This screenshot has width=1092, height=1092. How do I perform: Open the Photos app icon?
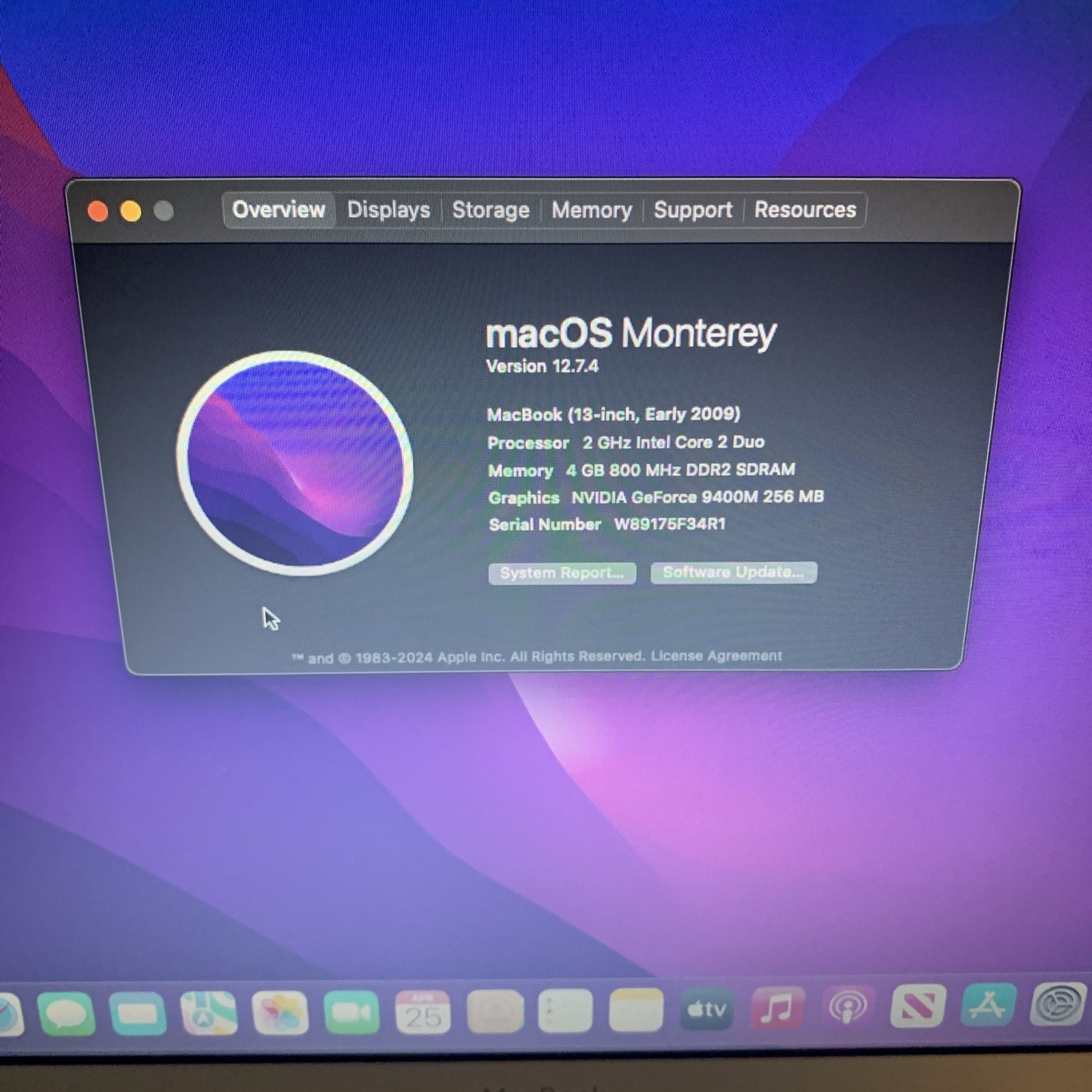click(281, 1013)
